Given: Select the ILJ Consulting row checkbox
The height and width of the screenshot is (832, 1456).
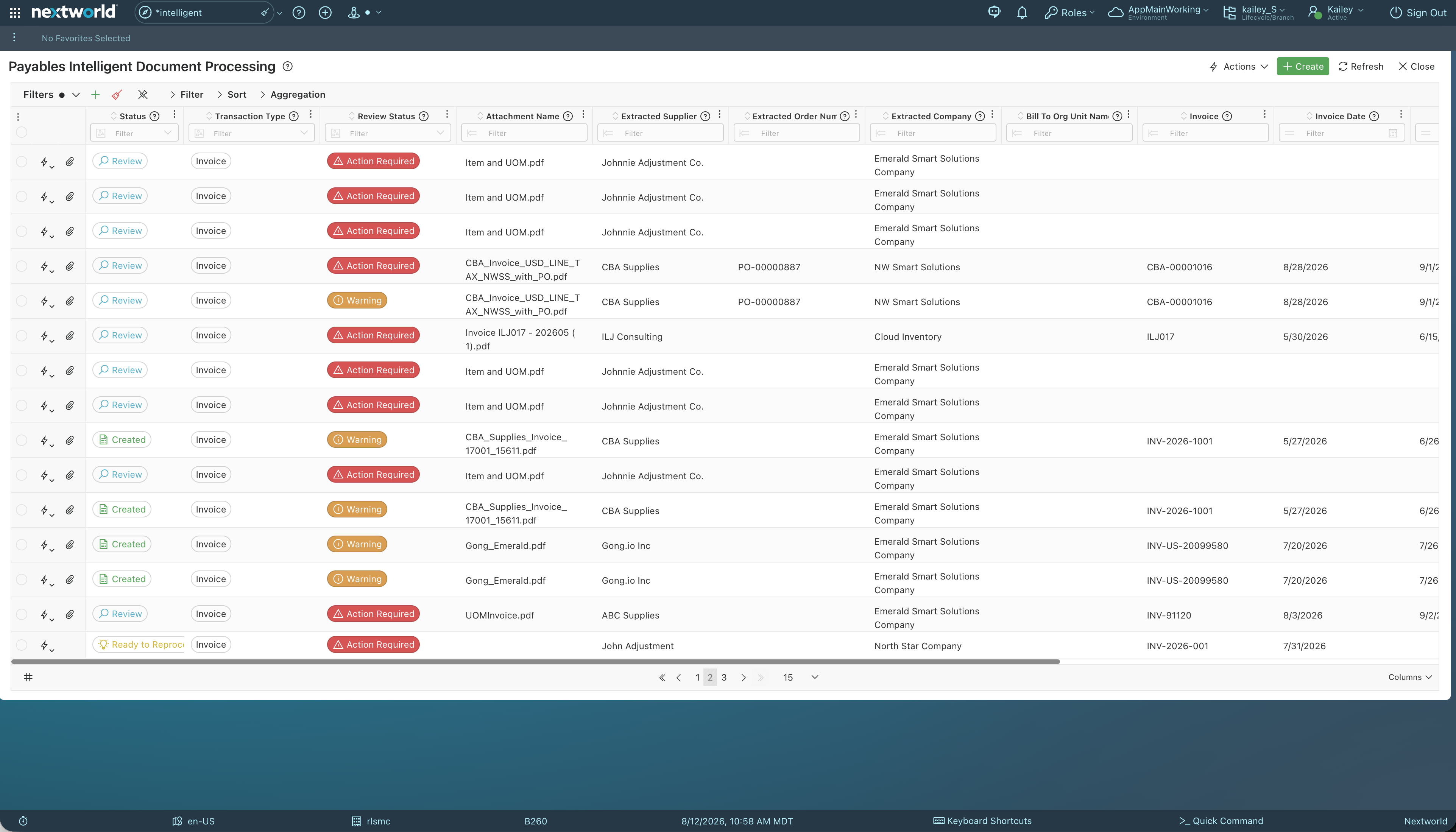Looking at the screenshot, I should (x=22, y=336).
